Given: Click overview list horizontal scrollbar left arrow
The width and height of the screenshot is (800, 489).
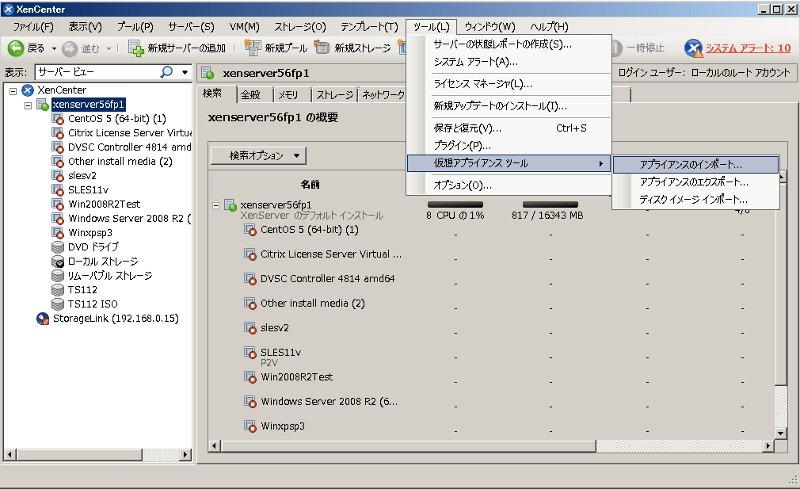Looking at the screenshot, I should pos(214,446).
